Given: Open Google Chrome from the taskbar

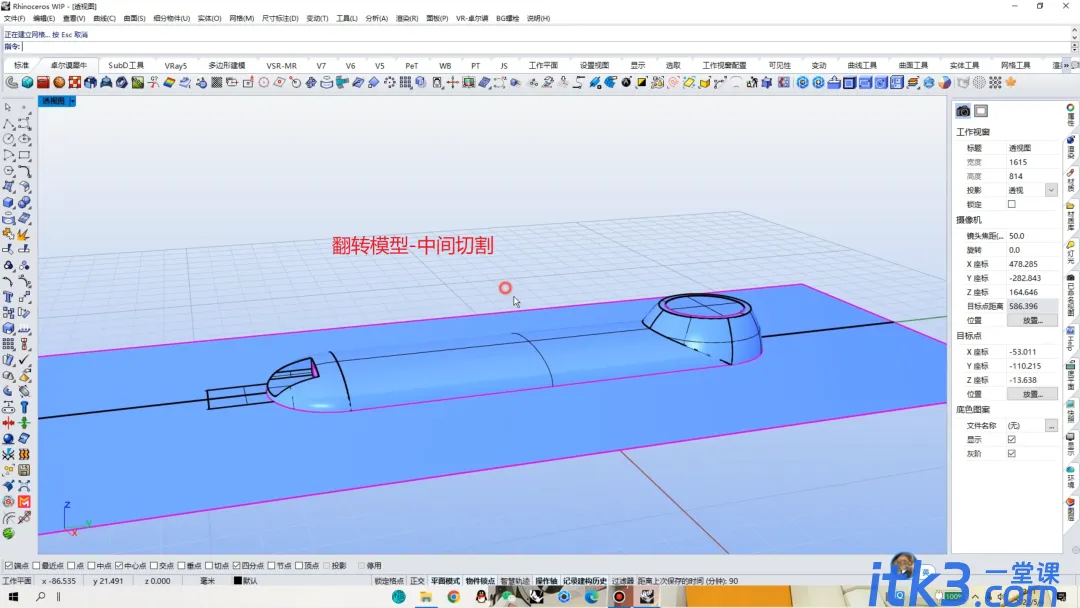Looking at the screenshot, I should coord(453,596).
